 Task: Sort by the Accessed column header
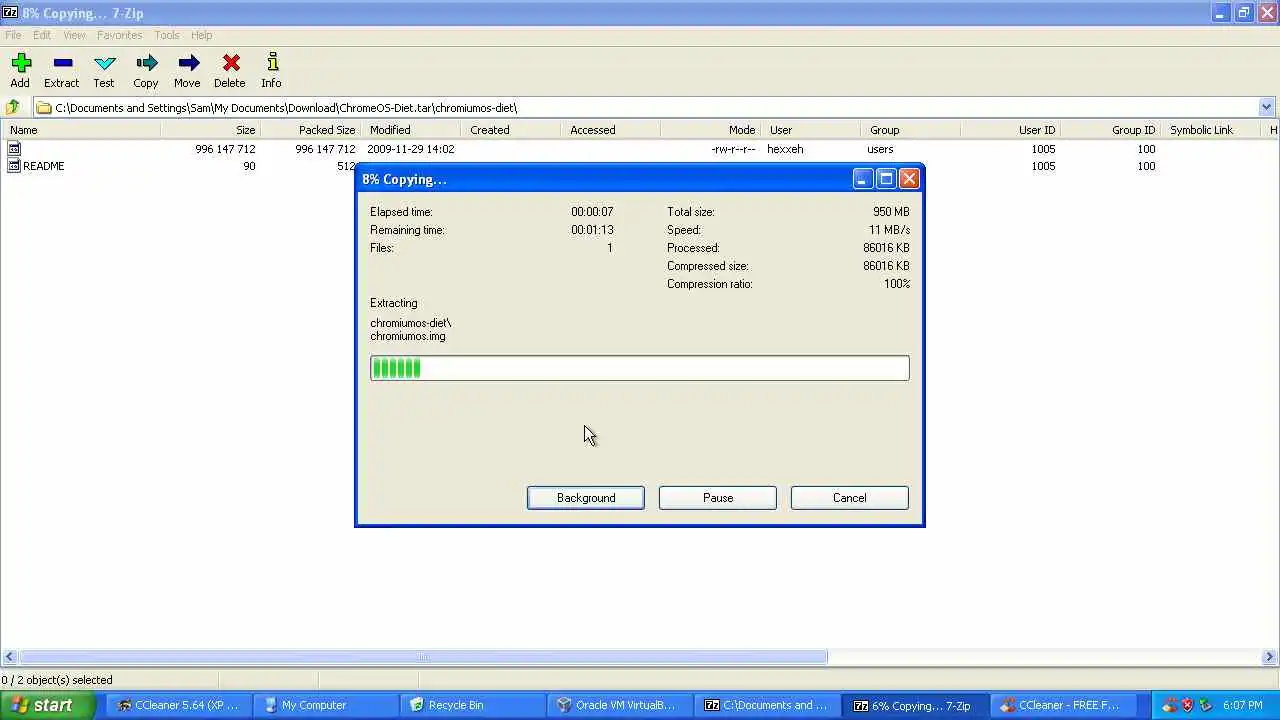[610, 130]
